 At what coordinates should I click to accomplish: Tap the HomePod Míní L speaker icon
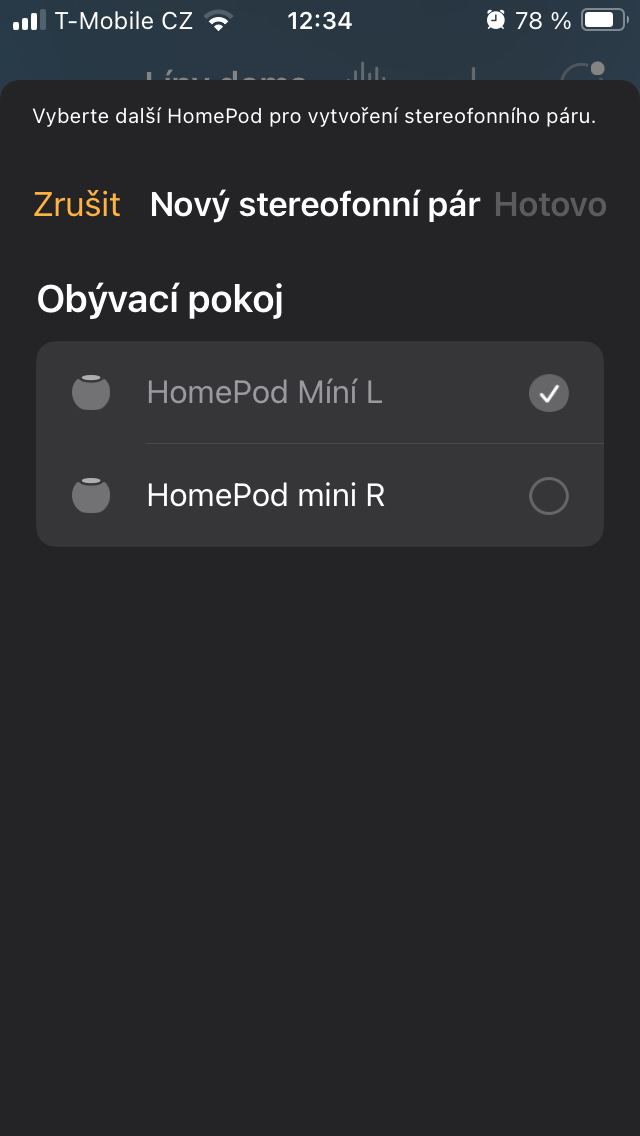[x=91, y=393]
